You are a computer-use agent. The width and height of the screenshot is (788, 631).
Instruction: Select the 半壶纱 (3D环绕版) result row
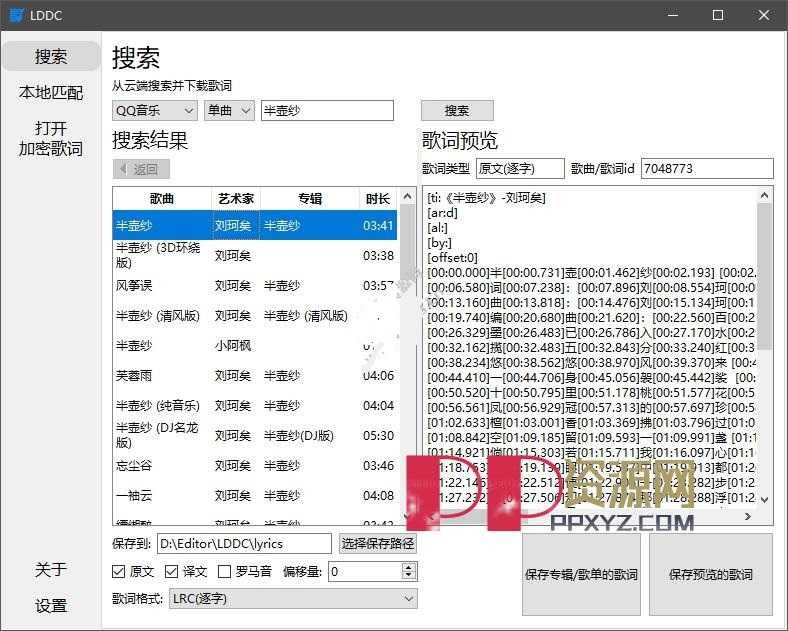tap(255, 255)
